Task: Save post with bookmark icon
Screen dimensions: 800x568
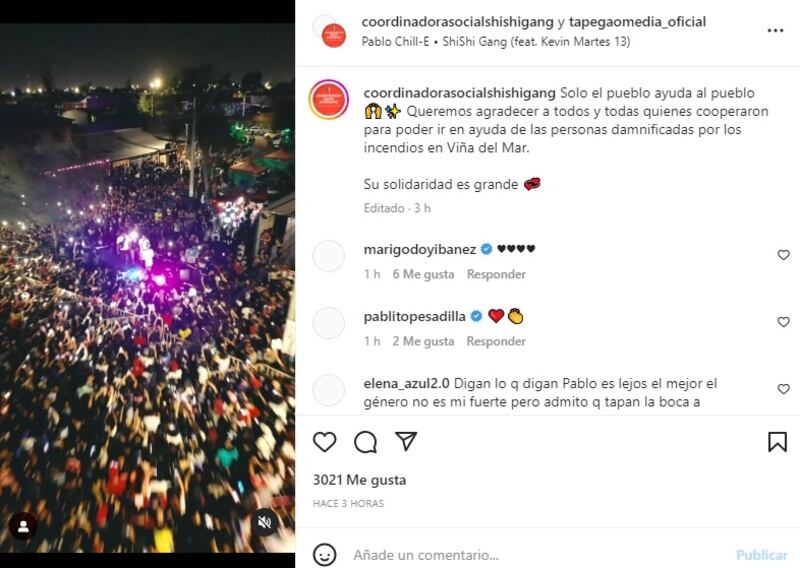Action: pos(777,442)
